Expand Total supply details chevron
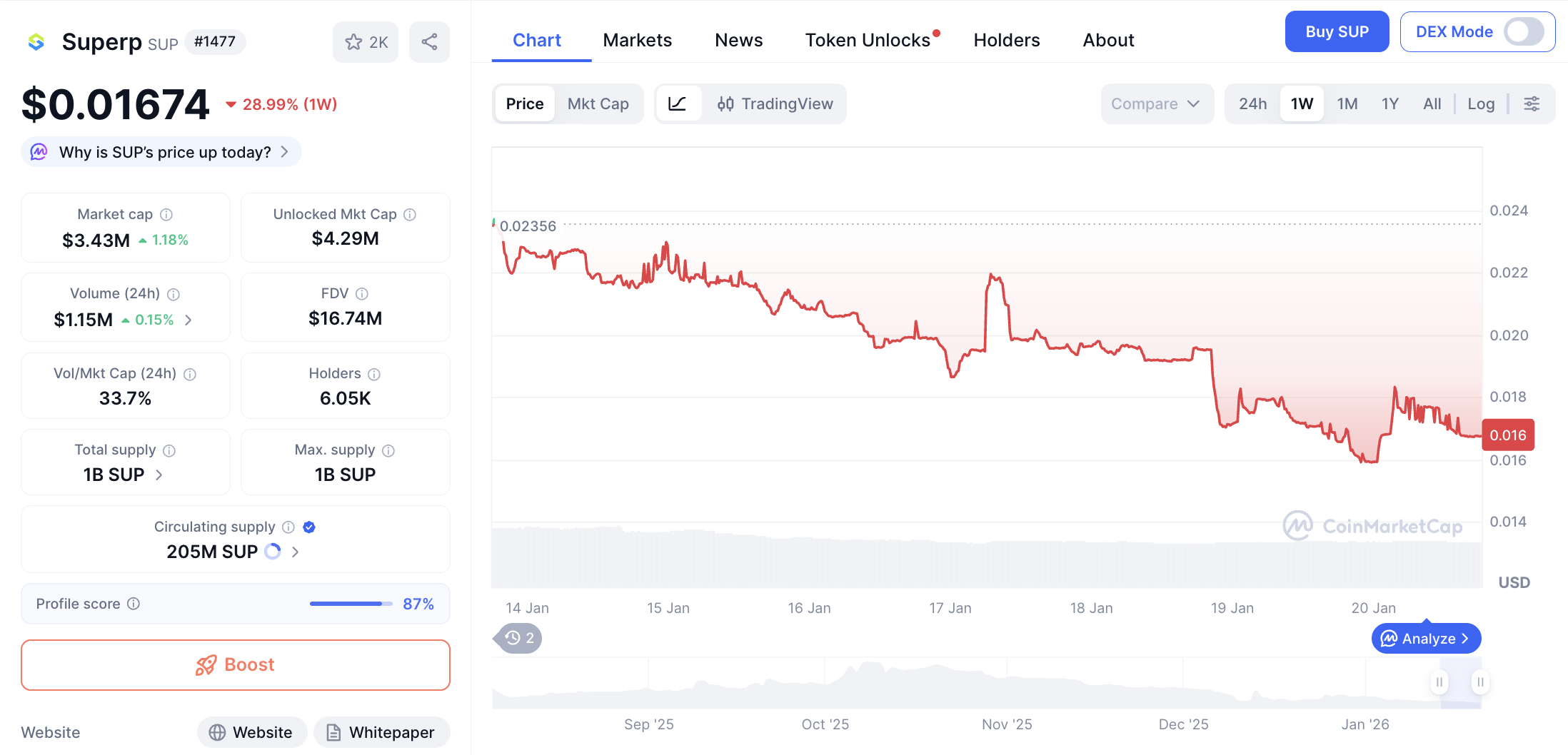Screen dimensions: 1568x755 tap(159, 475)
